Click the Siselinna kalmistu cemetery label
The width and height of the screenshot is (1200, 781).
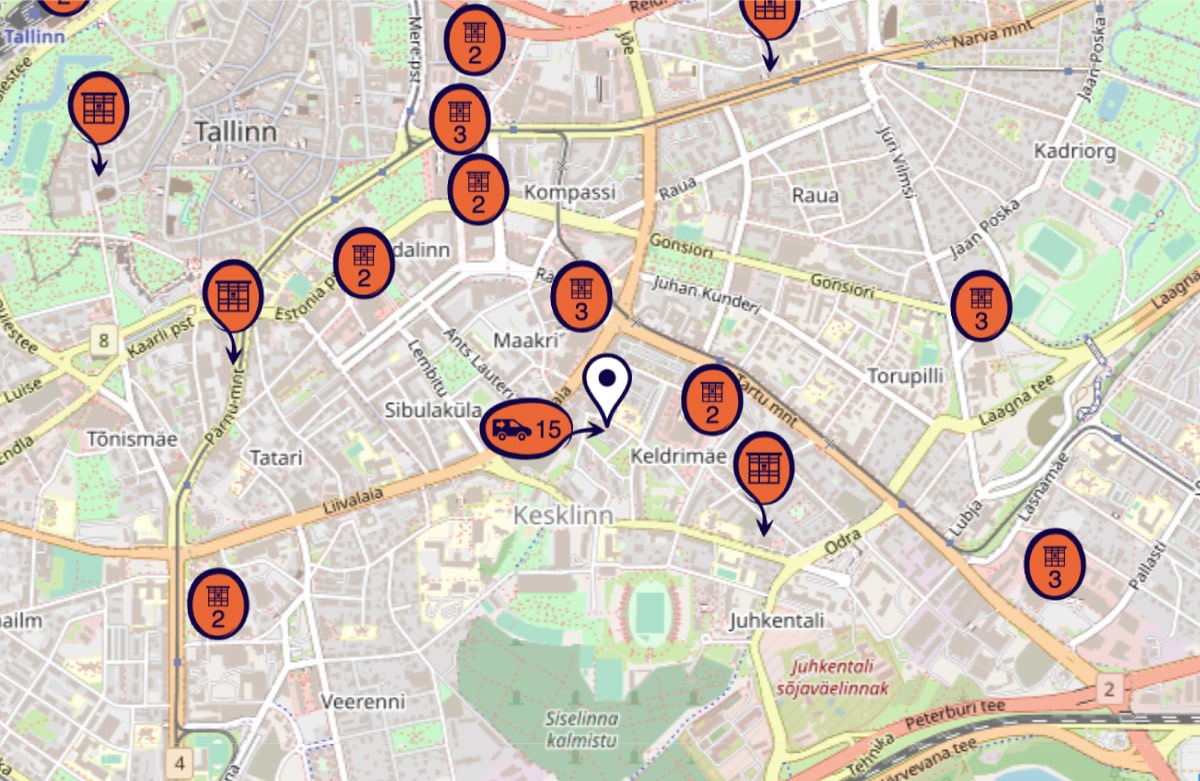coord(582,729)
